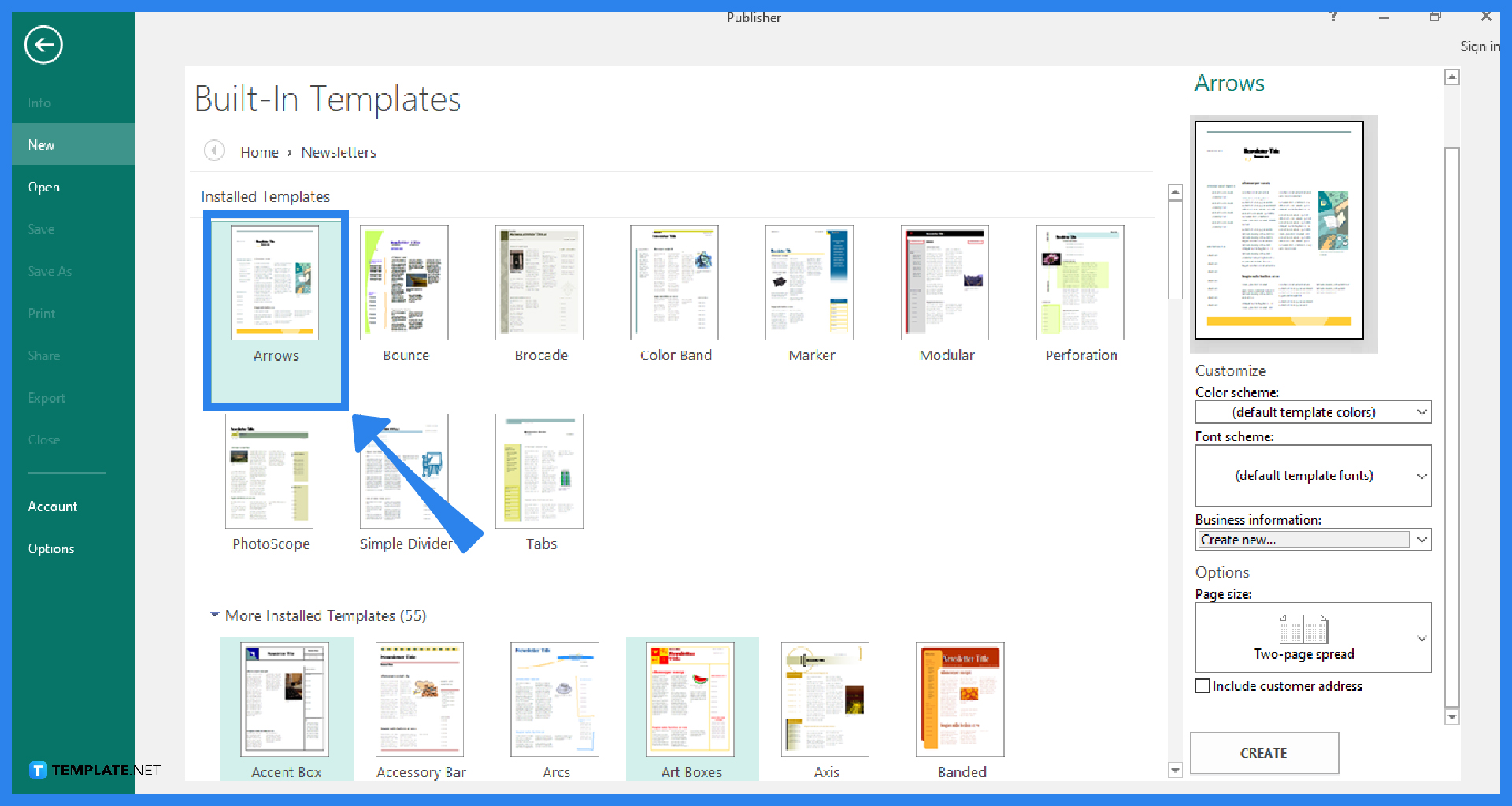Select the Banded template
The image size is (1512, 806).
pos(960,699)
